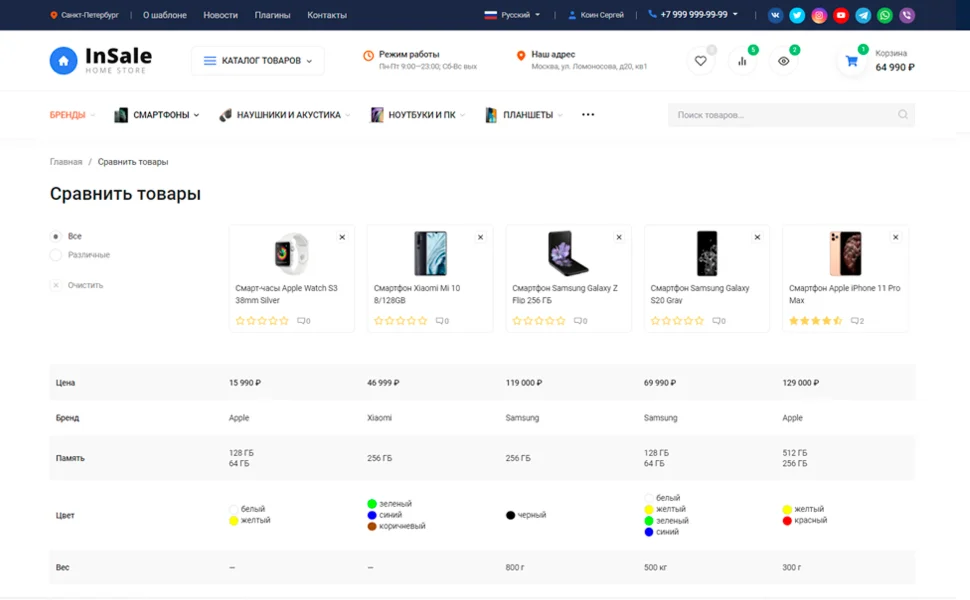This screenshot has height=600, width=970.
Task: Click the black color swatch for Galaxy Z Flip
Action: (511, 515)
